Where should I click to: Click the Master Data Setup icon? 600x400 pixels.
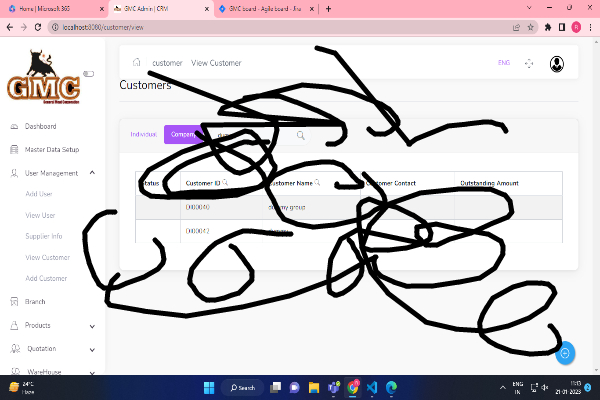click(x=12, y=150)
